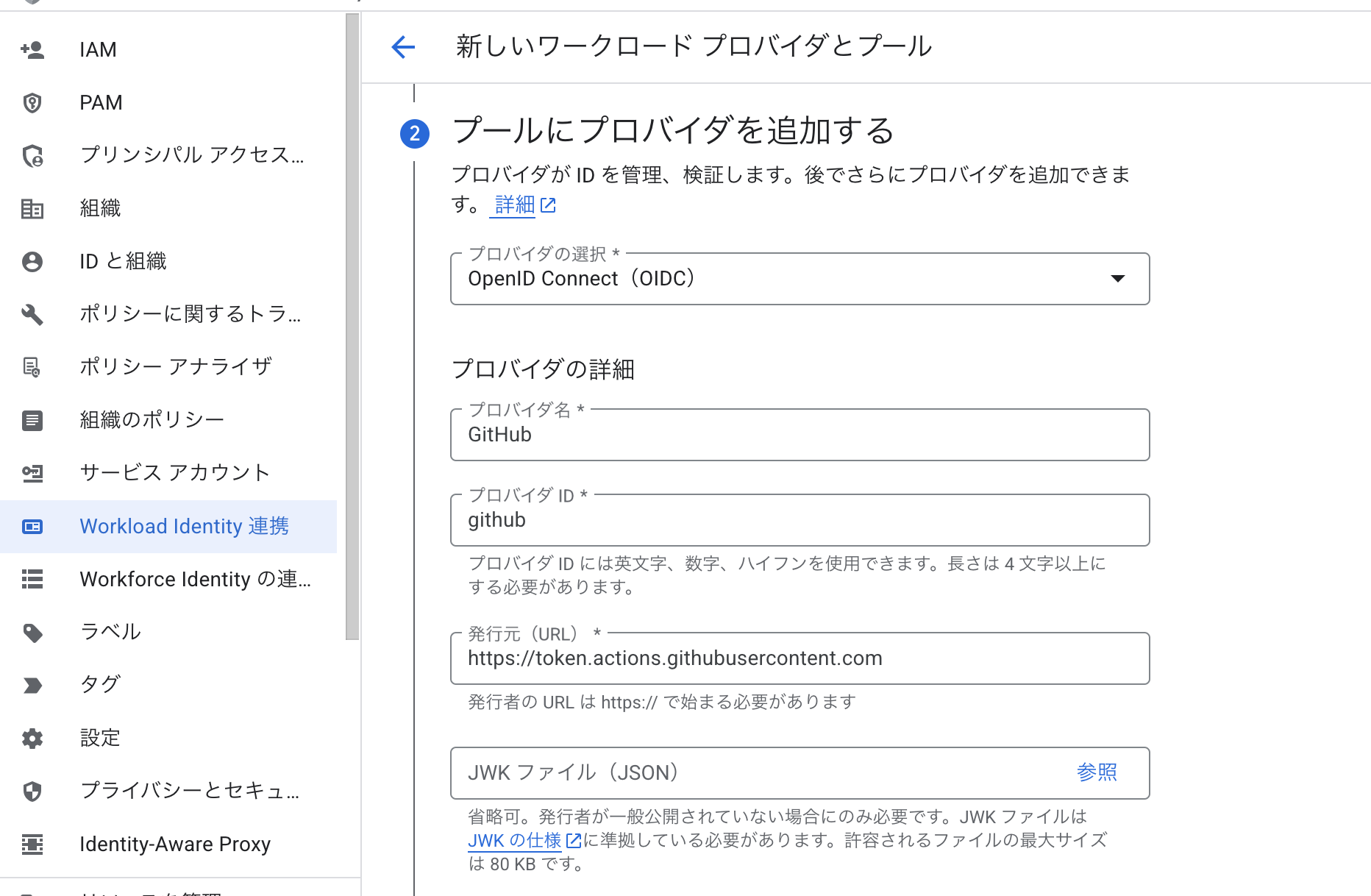Image resolution: width=1371 pixels, height=896 pixels.
Task: Open the 組織のポリシー menu entry
Action: [x=152, y=419]
